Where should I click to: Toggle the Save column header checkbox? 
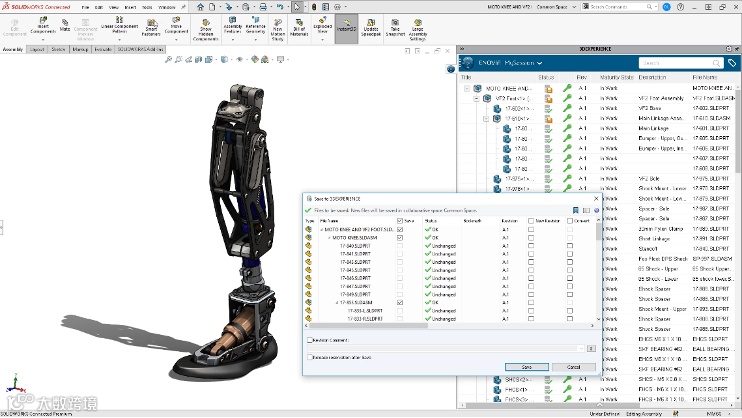(400, 221)
